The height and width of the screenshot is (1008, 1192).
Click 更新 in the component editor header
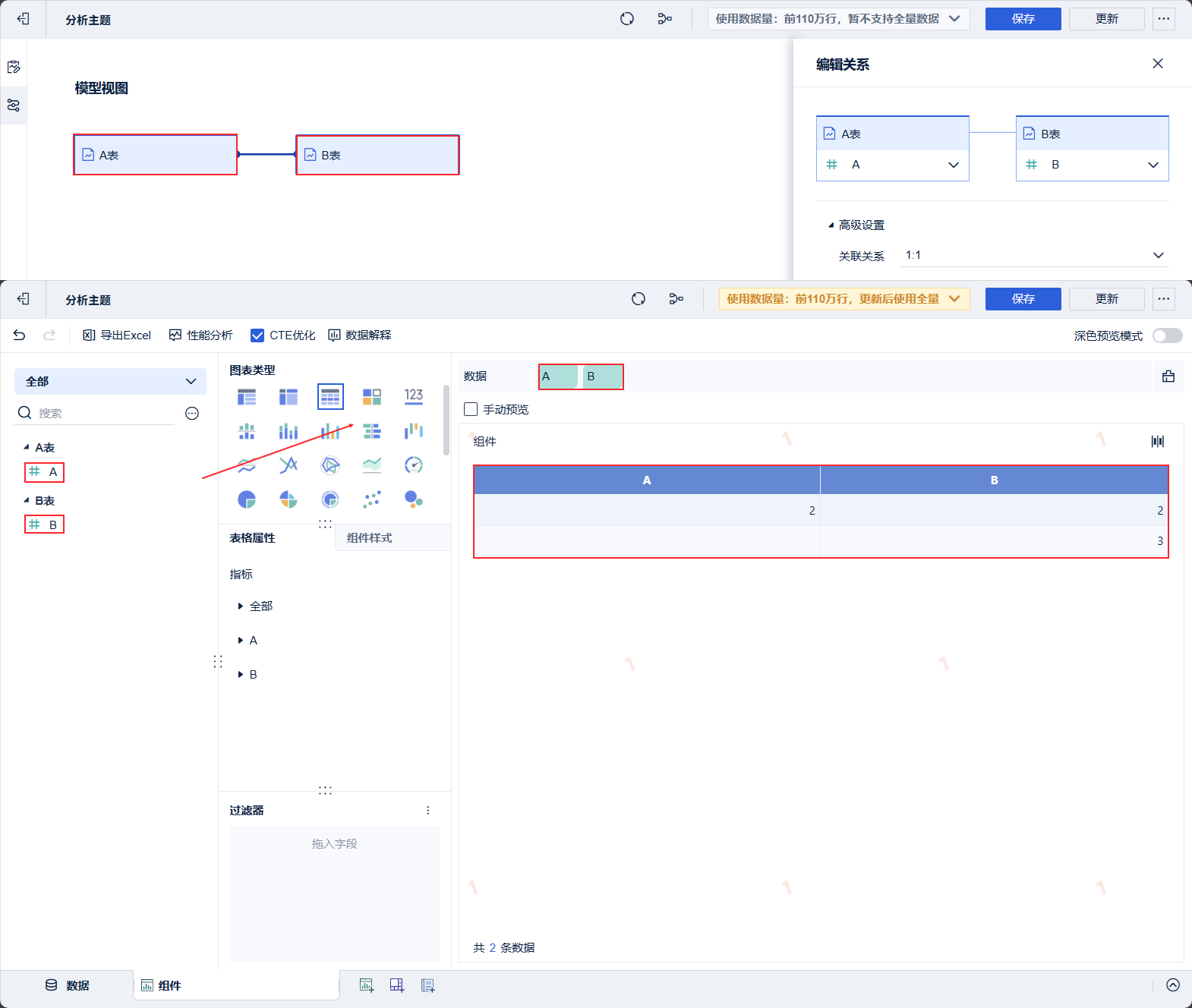pyautogui.click(x=1107, y=299)
